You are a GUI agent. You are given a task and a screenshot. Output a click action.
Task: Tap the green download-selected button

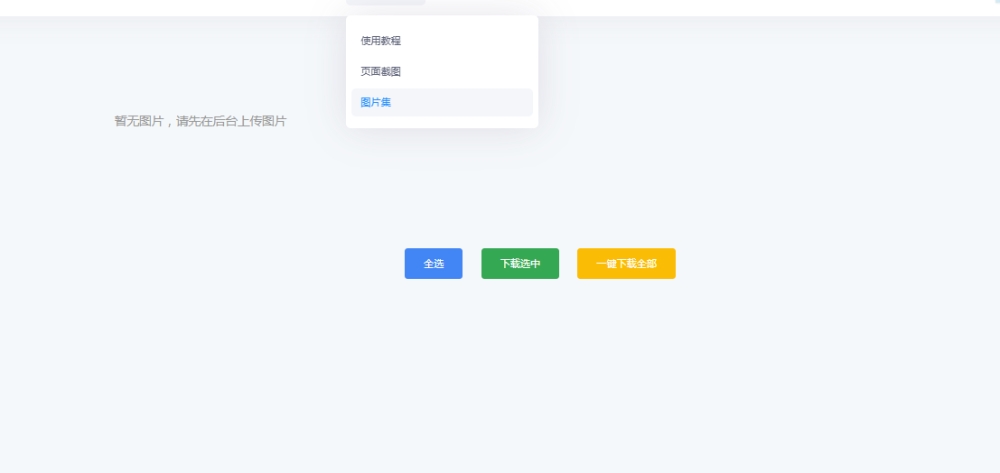tap(520, 264)
